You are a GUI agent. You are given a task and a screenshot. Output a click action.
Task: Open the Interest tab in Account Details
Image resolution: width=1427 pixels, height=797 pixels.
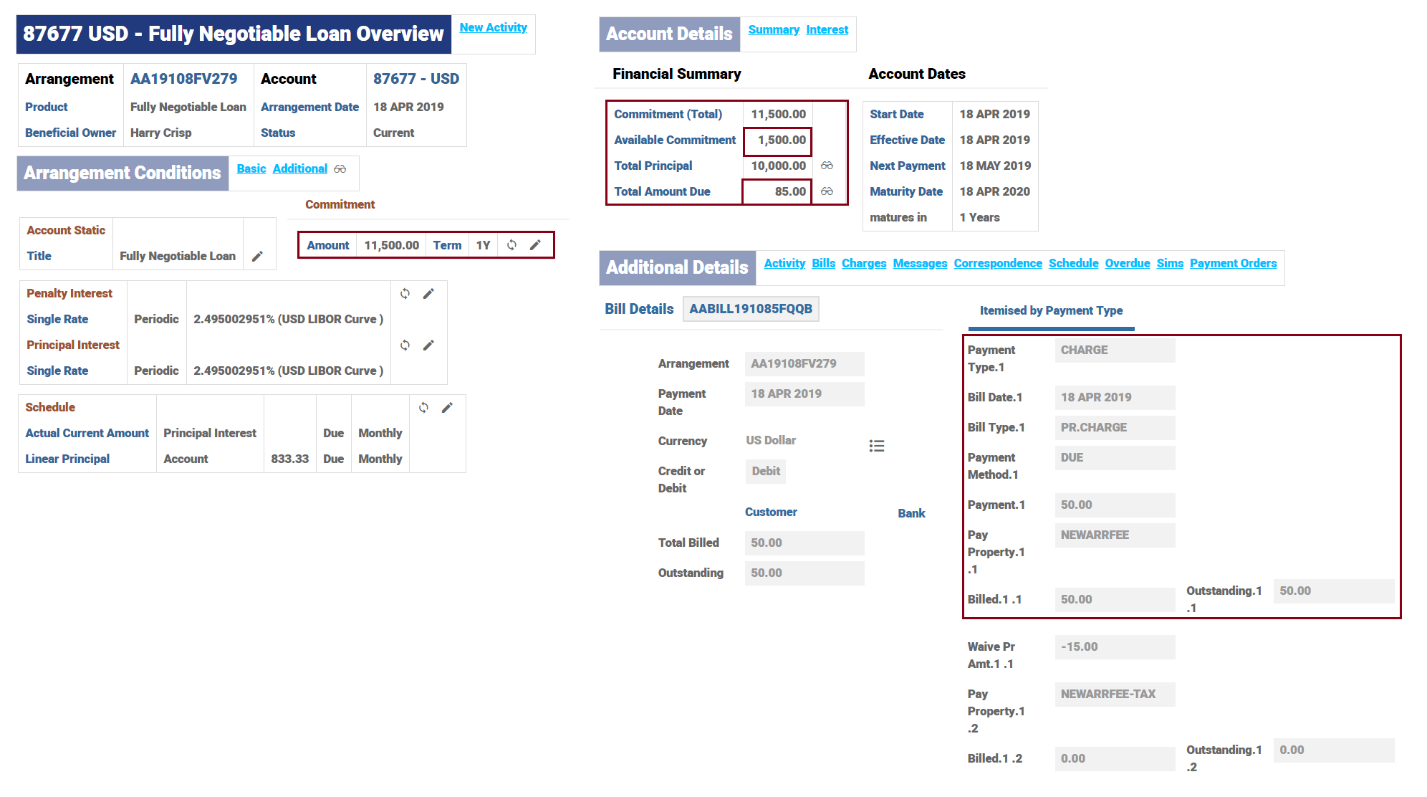[x=827, y=30]
